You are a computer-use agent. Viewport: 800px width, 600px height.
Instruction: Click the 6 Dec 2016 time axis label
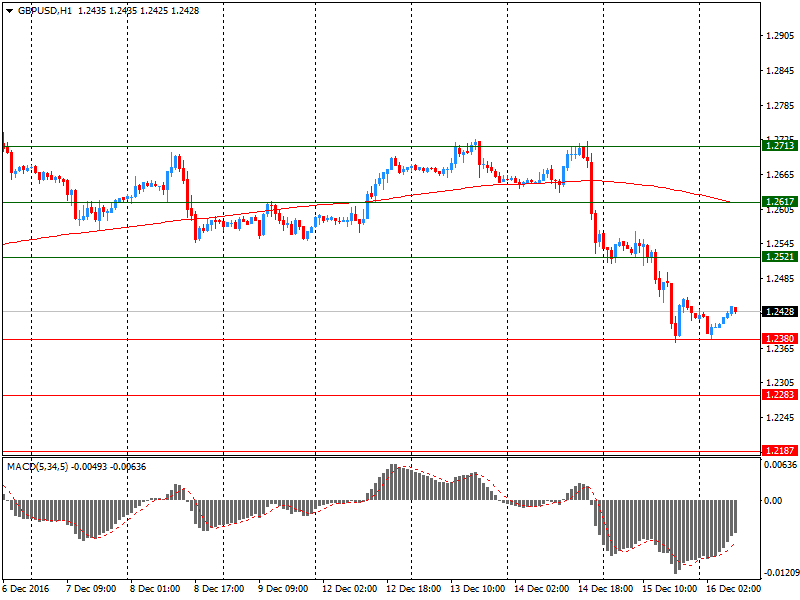click(26, 589)
